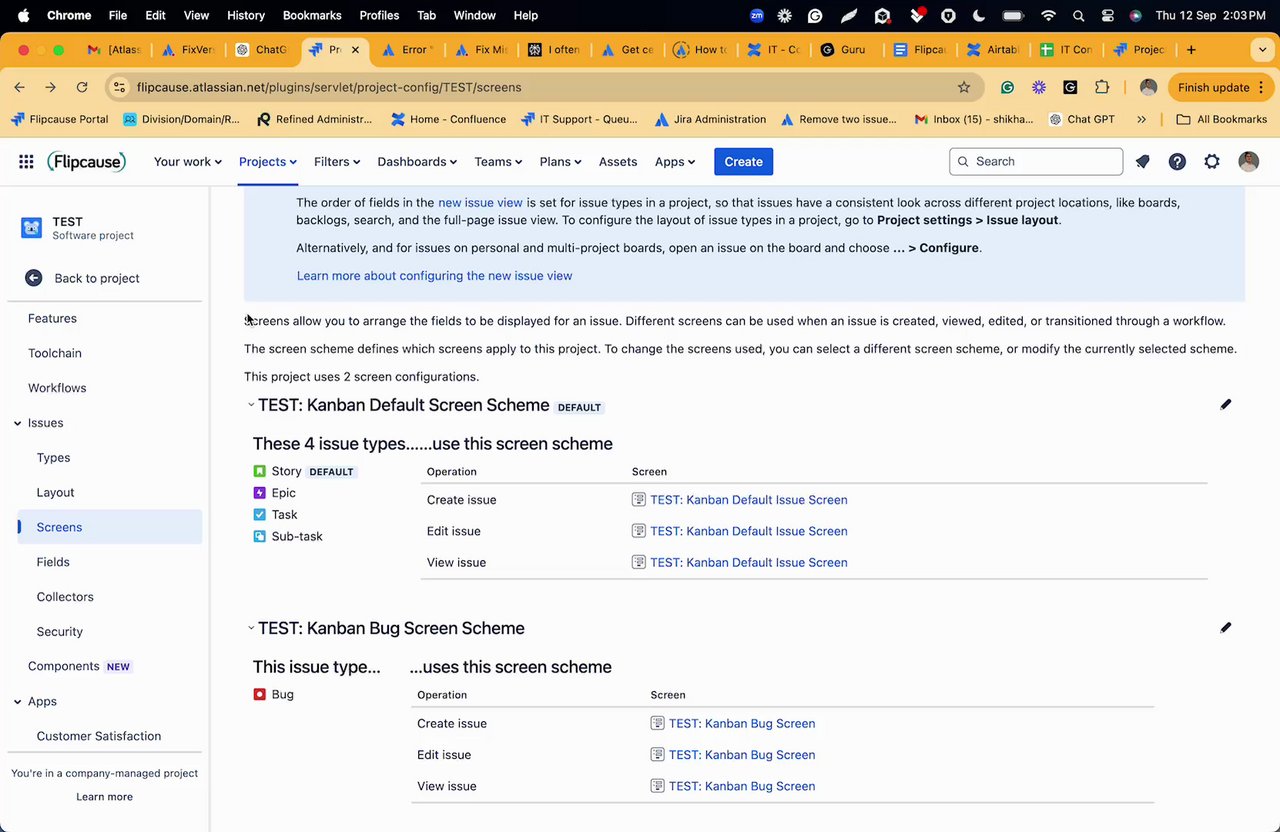1280x832 pixels.
Task: Open the Projects dropdown menu
Action: 267,162
